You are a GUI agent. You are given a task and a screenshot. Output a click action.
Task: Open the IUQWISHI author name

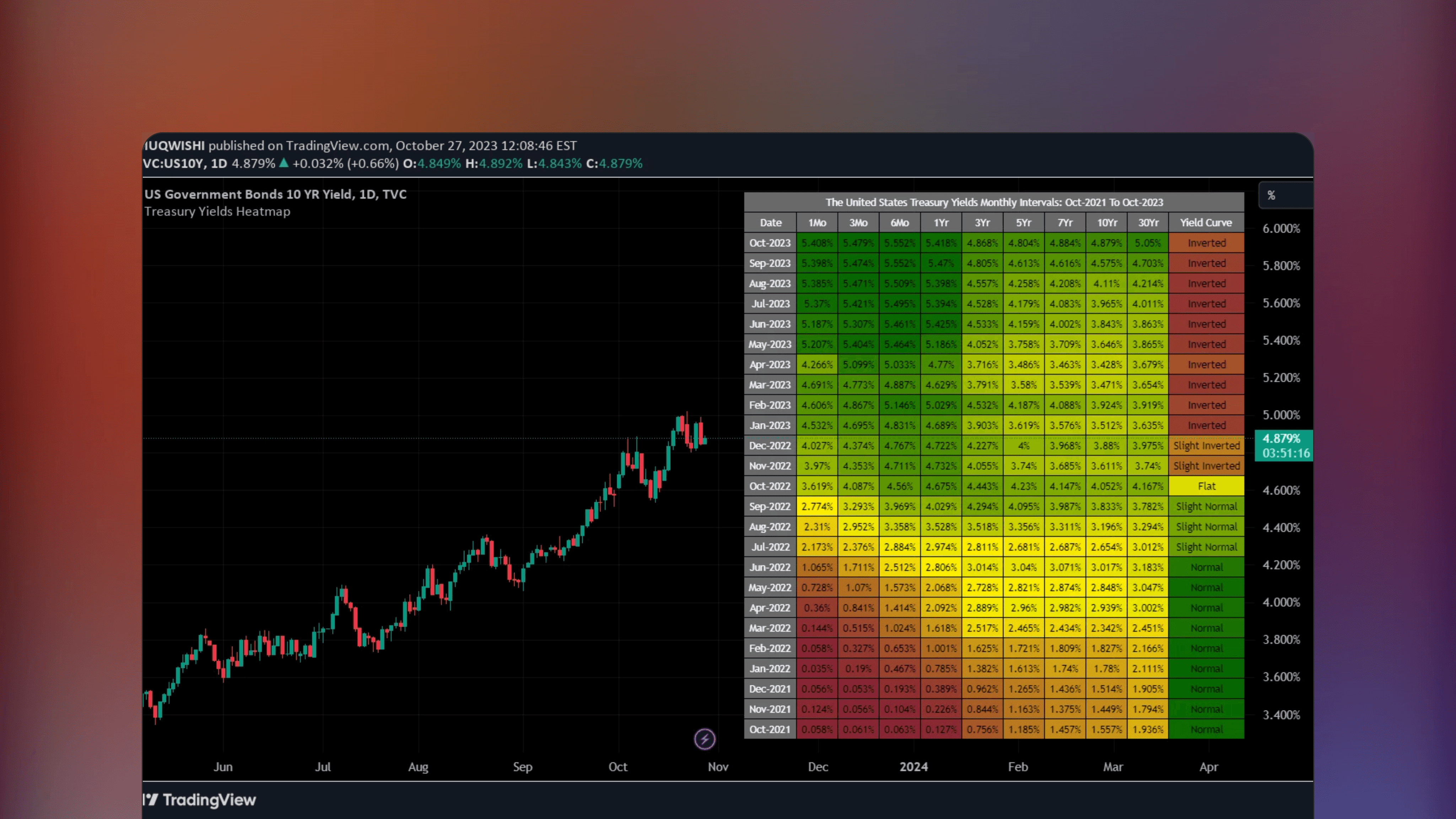(x=174, y=145)
